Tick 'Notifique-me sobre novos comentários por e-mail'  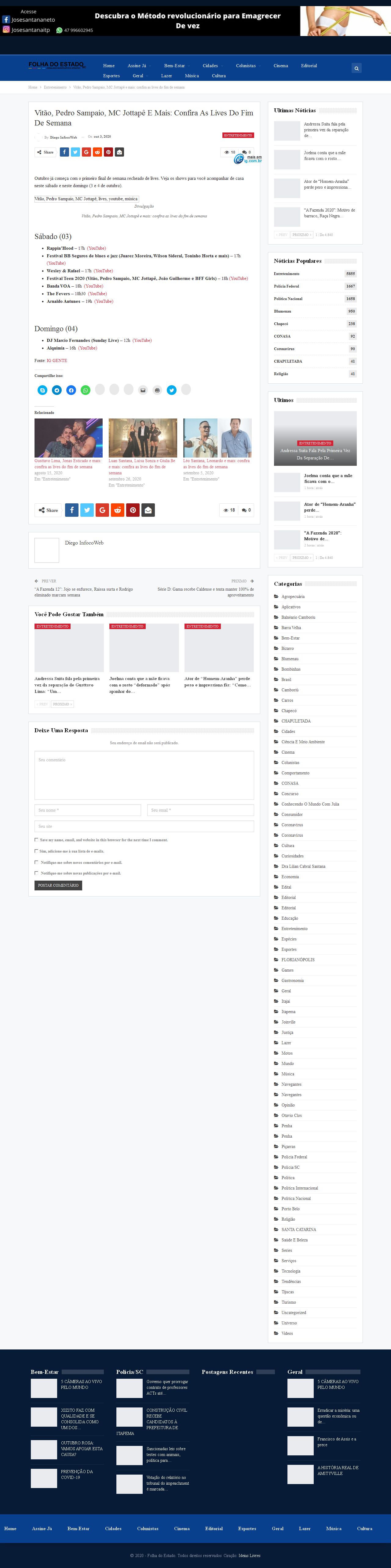[36, 862]
